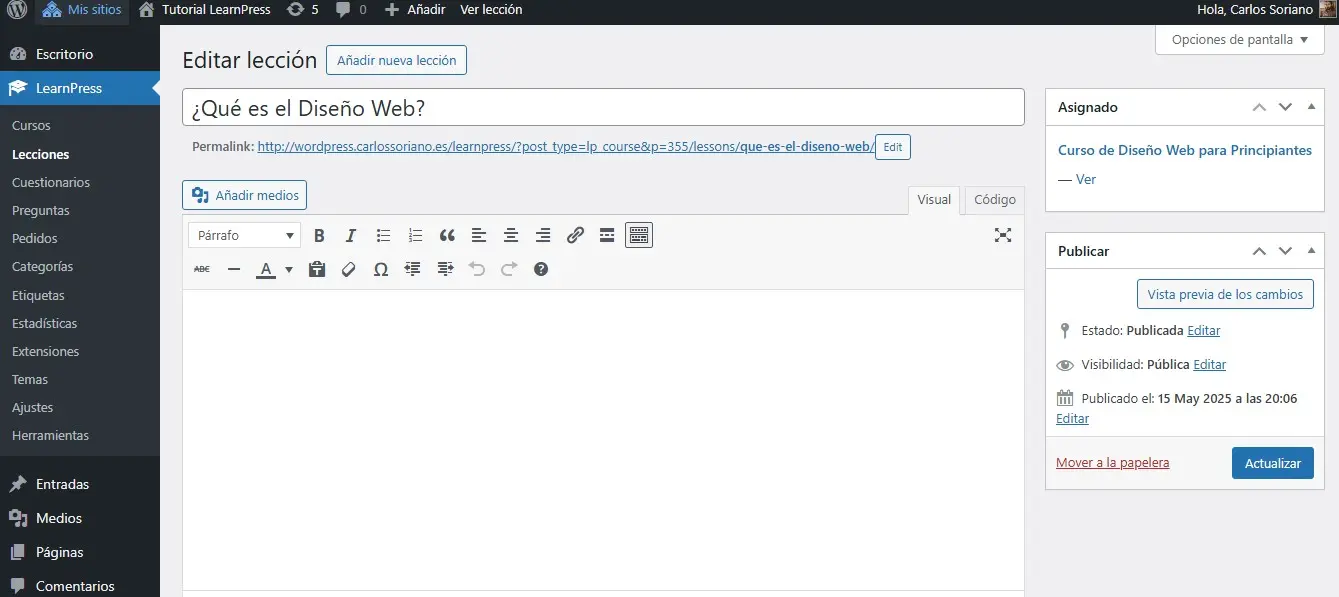Switch to the Visual editor tab
Viewport: 1339px width, 597px height.
pyautogui.click(x=934, y=200)
